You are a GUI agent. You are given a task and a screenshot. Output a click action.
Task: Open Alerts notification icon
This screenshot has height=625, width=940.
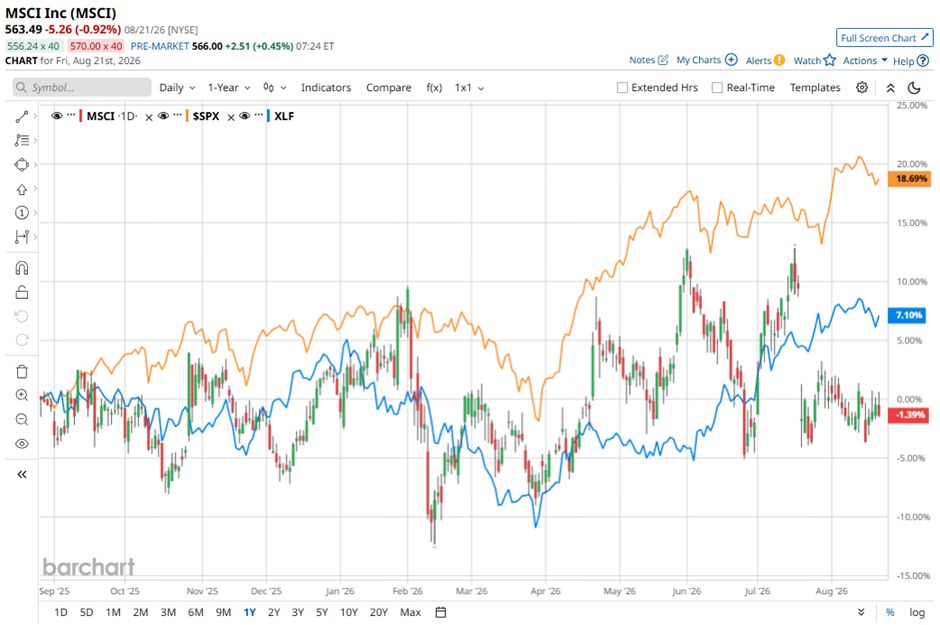pyautogui.click(x=779, y=60)
